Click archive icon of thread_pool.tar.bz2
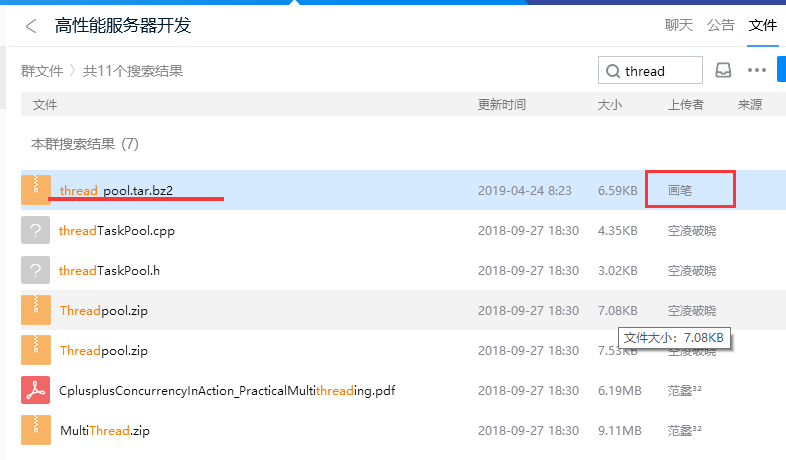 [36, 190]
